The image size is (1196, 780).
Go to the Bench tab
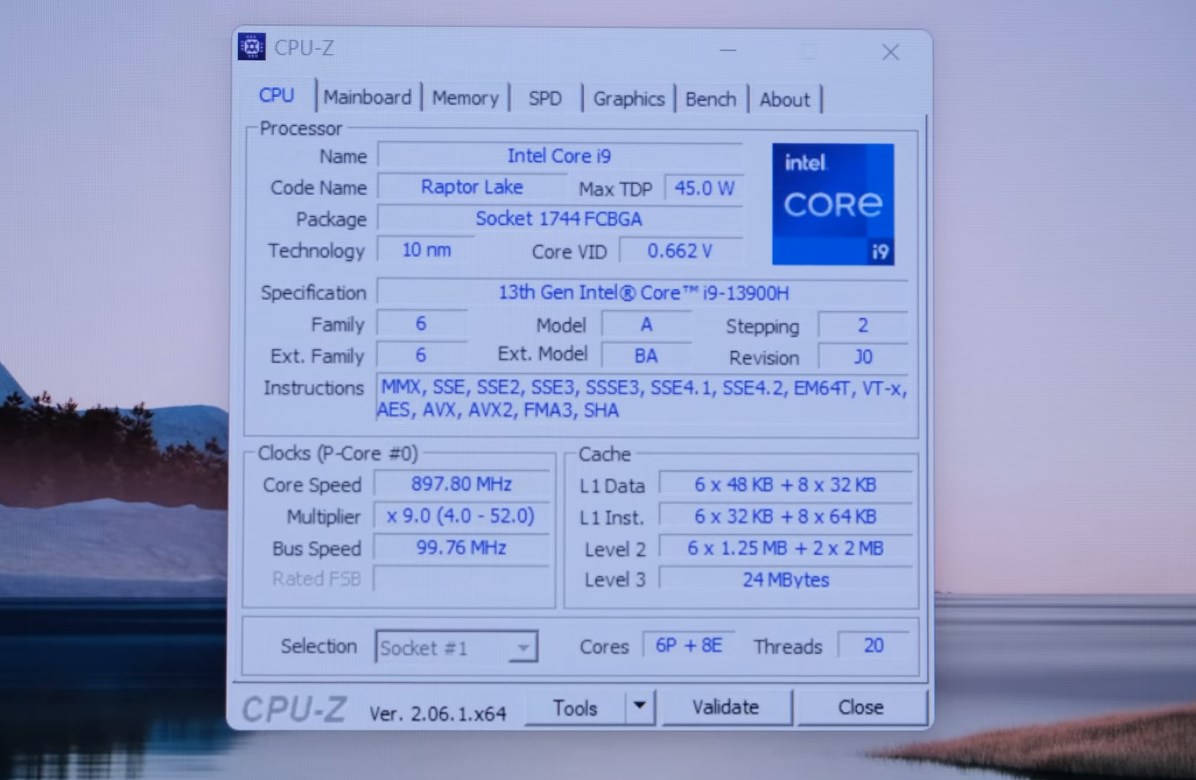click(x=710, y=100)
